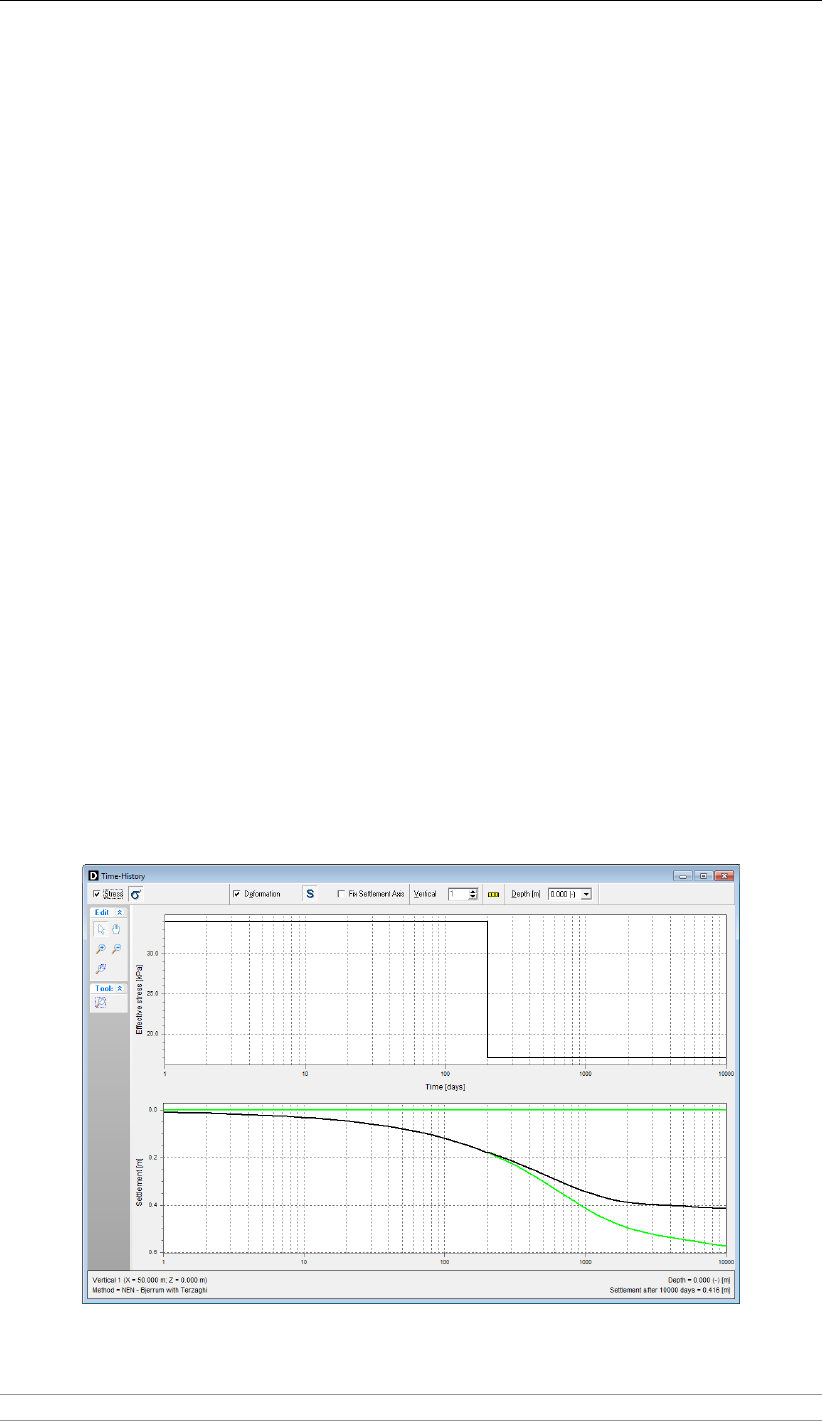Screen dimensions: 822x1421
Task: Click the yellow ruler icon
Action: [x=493, y=894]
